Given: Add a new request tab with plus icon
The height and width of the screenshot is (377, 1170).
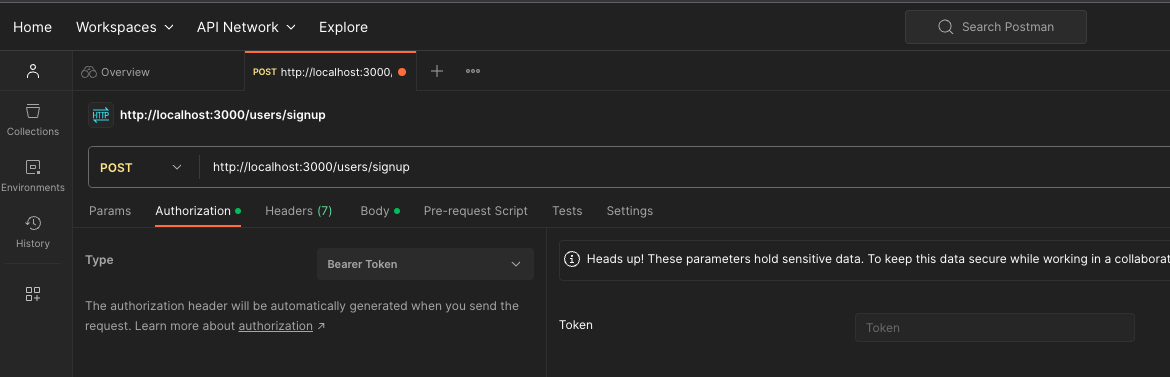Looking at the screenshot, I should tap(437, 71).
